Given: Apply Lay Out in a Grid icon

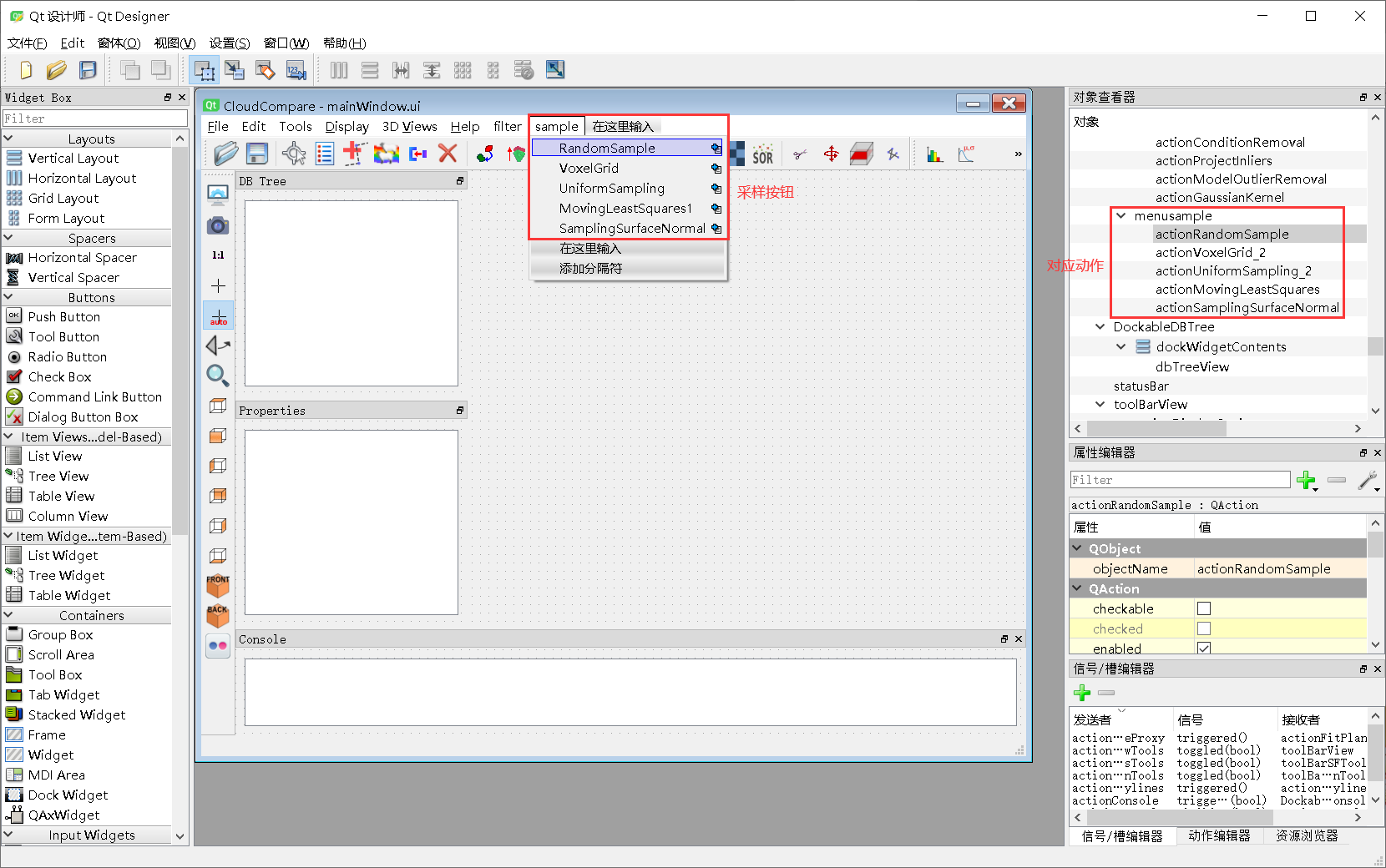Looking at the screenshot, I should pyautogui.click(x=463, y=70).
